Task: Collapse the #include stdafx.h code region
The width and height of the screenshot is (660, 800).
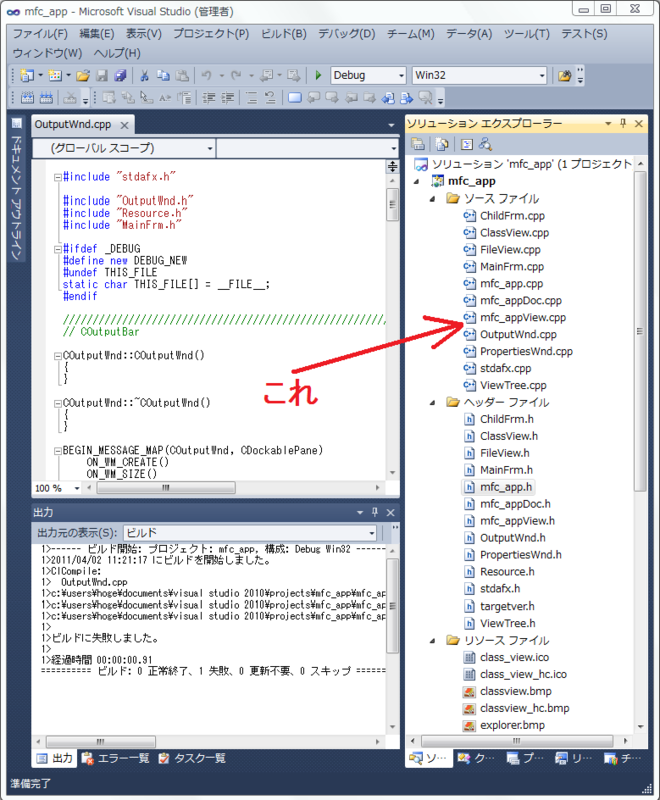Action: 58,177
